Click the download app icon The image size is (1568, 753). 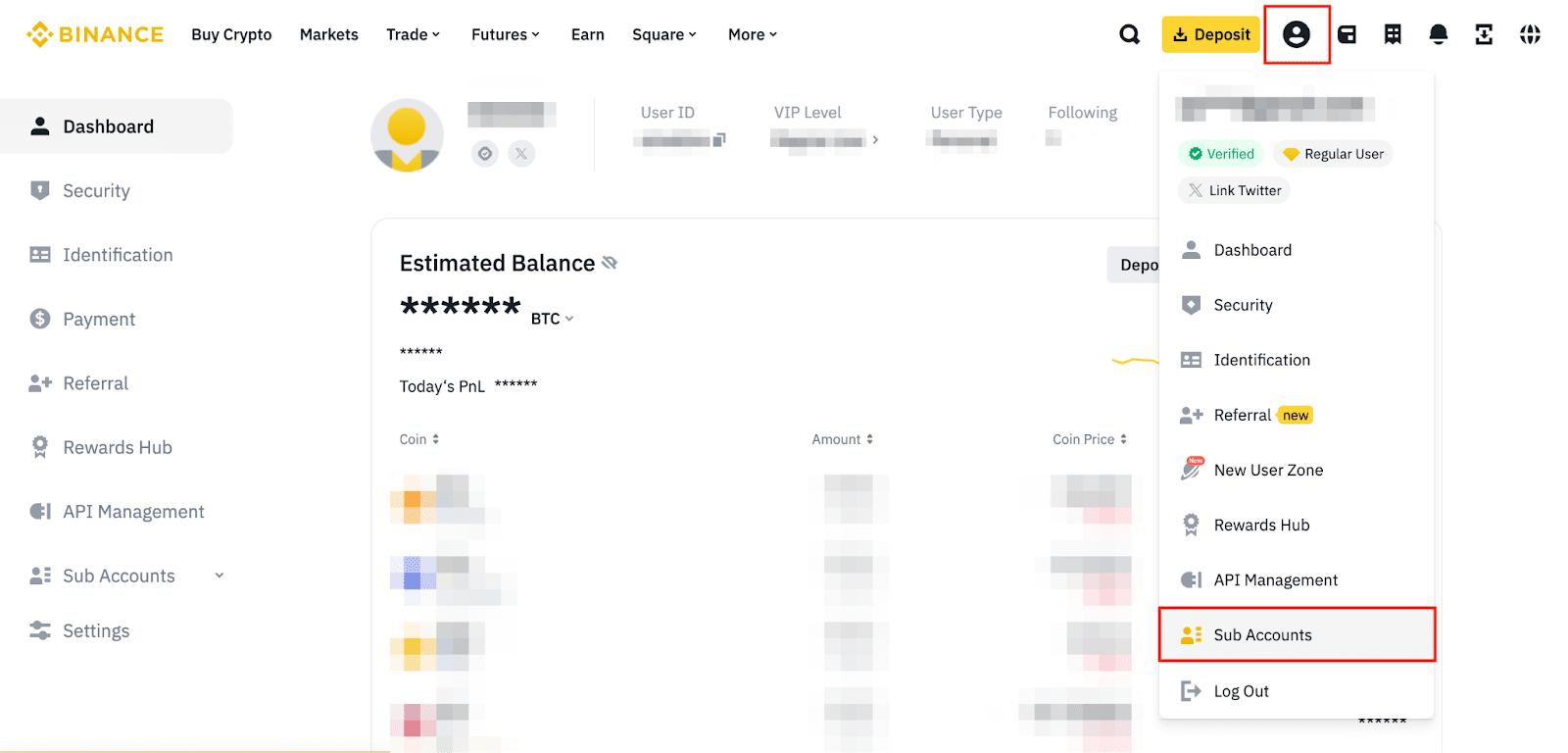(x=1484, y=35)
